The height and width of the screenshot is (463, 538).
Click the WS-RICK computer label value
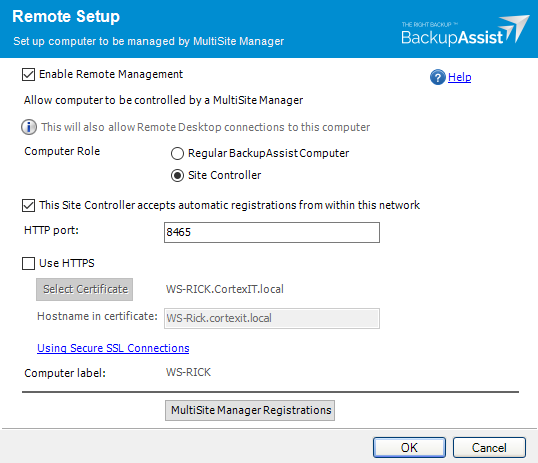click(188, 372)
